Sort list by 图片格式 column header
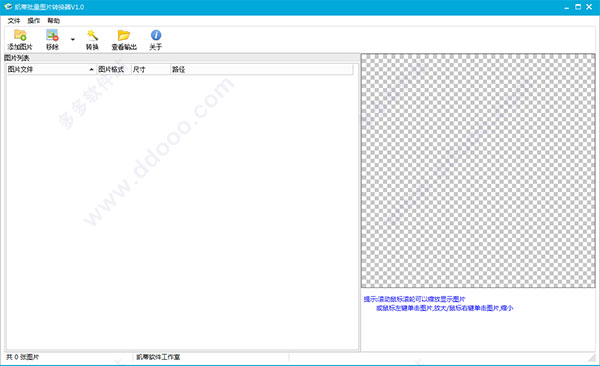The width and height of the screenshot is (600, 366). click(114, 69)
